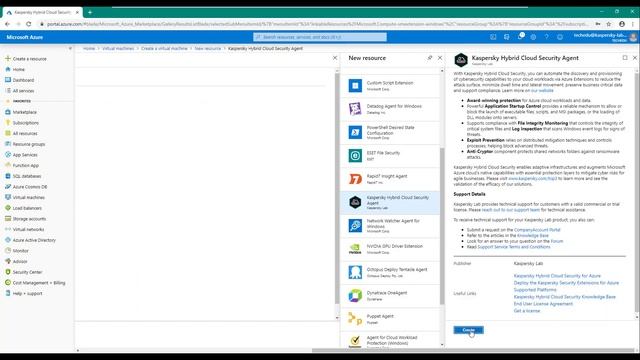
Task: Click Create a virtual machine breadcrumb
Action: tap(164, 48)
